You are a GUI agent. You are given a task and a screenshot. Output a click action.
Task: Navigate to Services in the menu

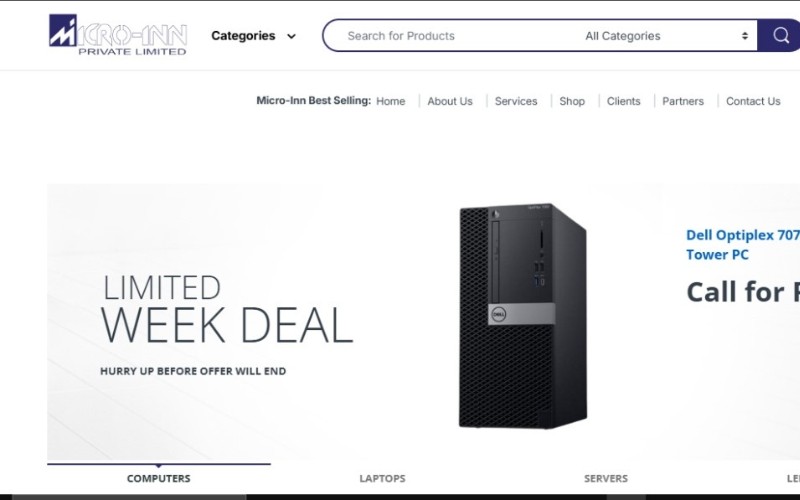click(x=516, y=101)
